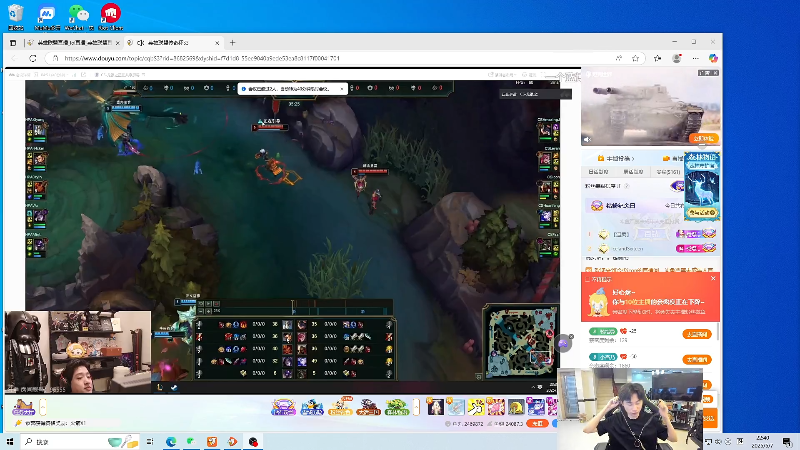Select the third ranking list tab
This screenshot has width=800, height=450.
click(x=668, y=172)
